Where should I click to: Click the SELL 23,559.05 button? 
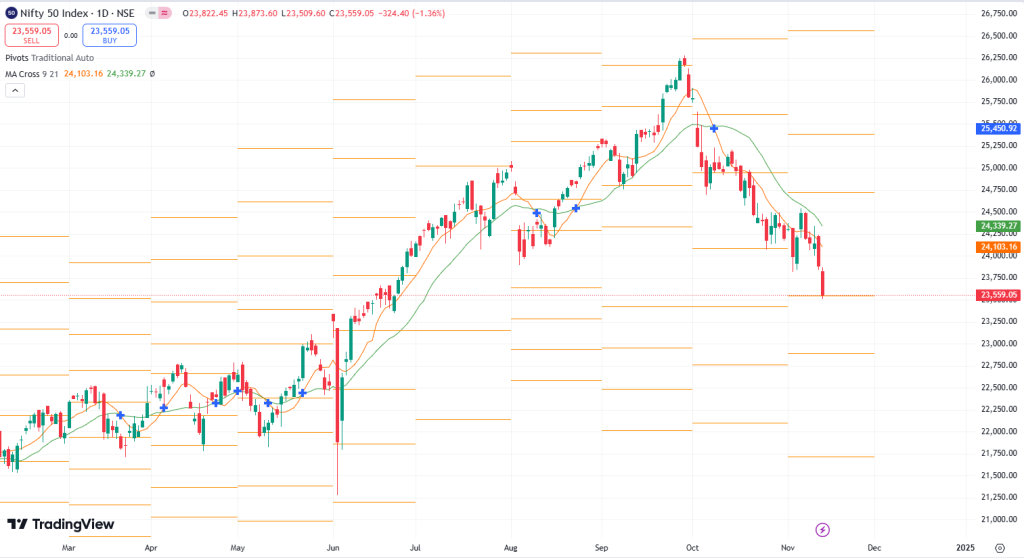pyautogui.click(x=30, y=35)
